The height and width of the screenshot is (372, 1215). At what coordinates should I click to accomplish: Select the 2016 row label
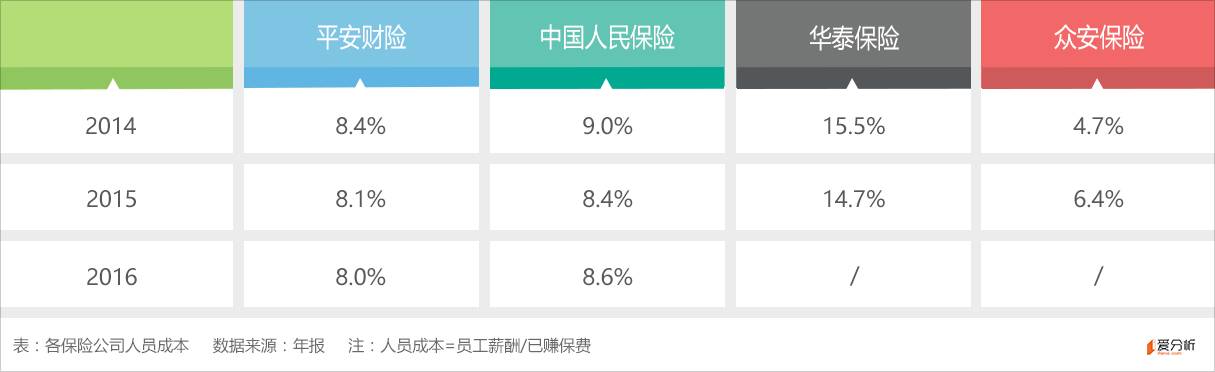[110, 277]
